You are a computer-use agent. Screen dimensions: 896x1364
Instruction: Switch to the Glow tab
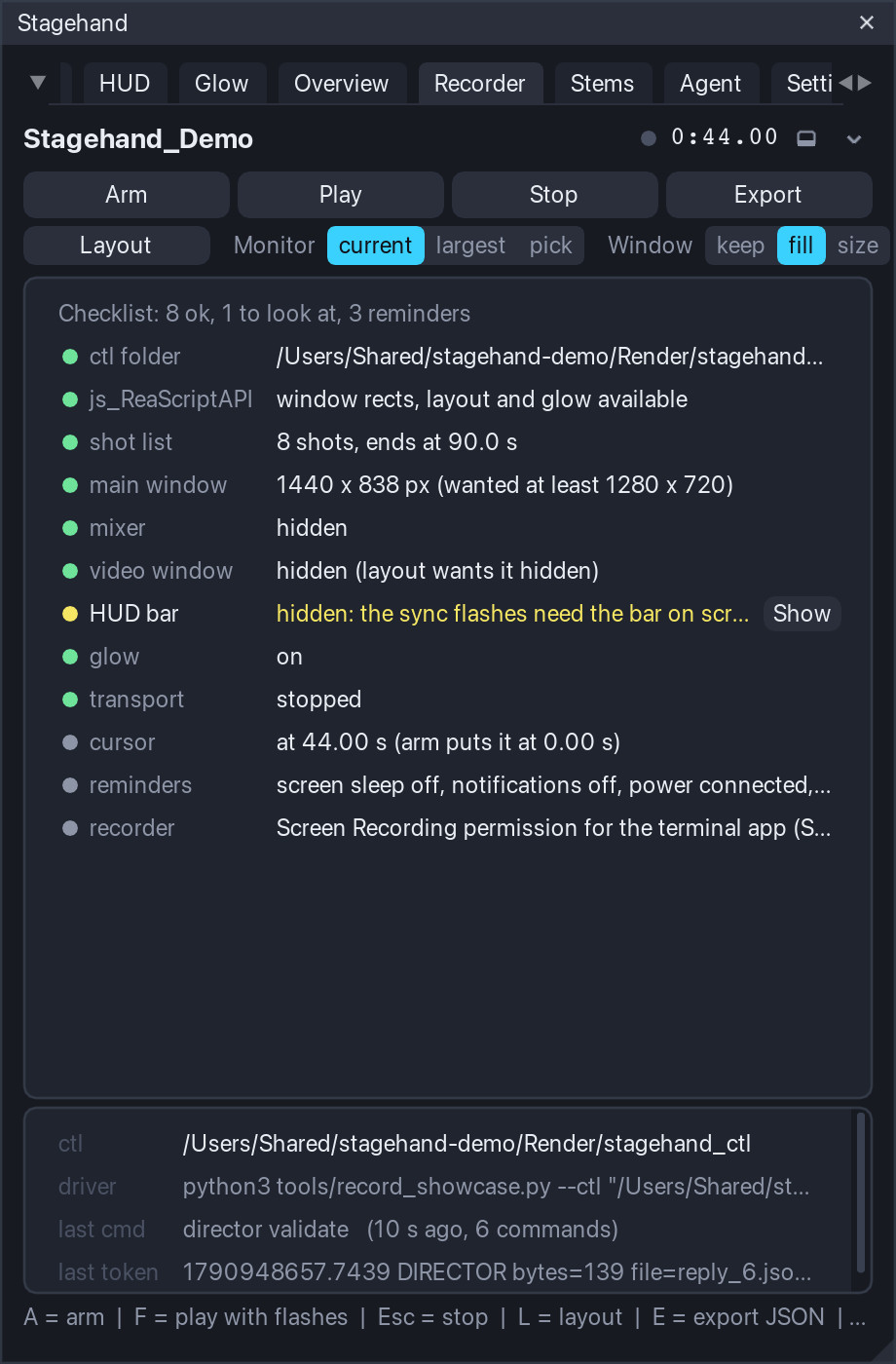click(222, 84)
